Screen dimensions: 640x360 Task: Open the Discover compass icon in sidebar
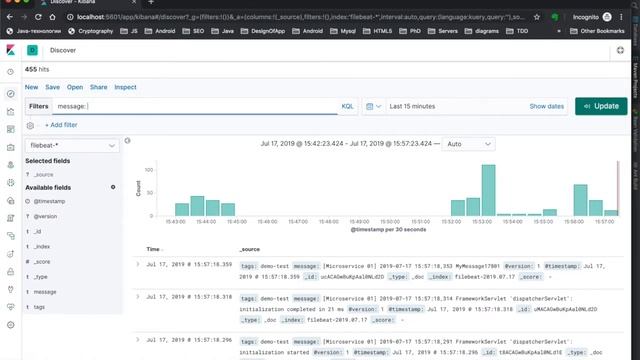[11, 94]
